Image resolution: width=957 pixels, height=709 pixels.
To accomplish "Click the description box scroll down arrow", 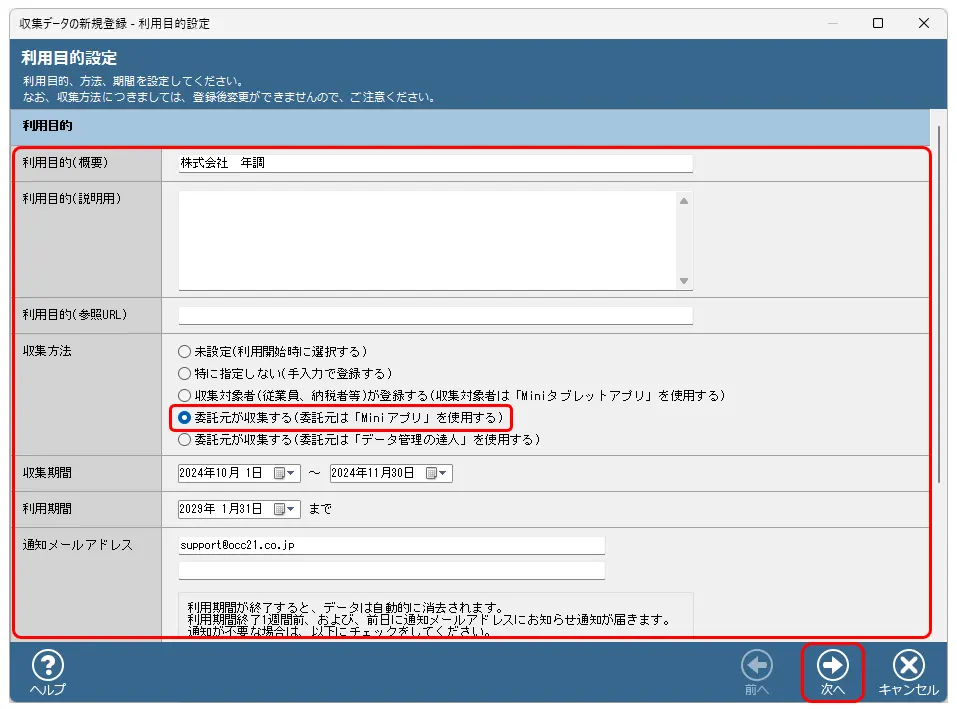I will [684, 281].
